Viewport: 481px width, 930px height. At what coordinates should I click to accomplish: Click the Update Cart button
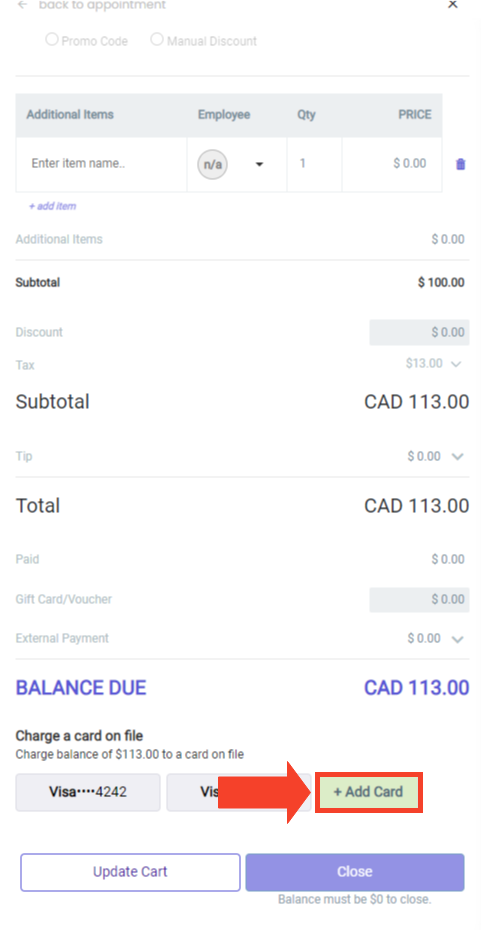pyautogui.click(x=130, y=872)
